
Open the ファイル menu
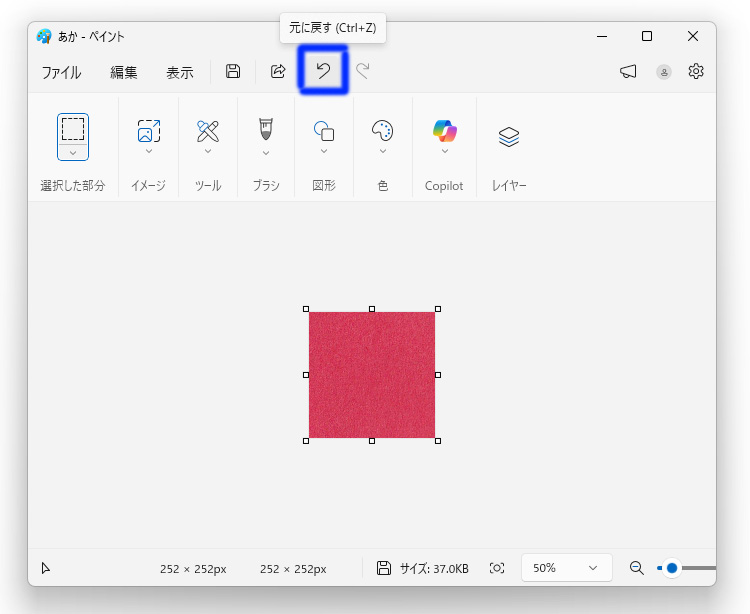[61, 72]
